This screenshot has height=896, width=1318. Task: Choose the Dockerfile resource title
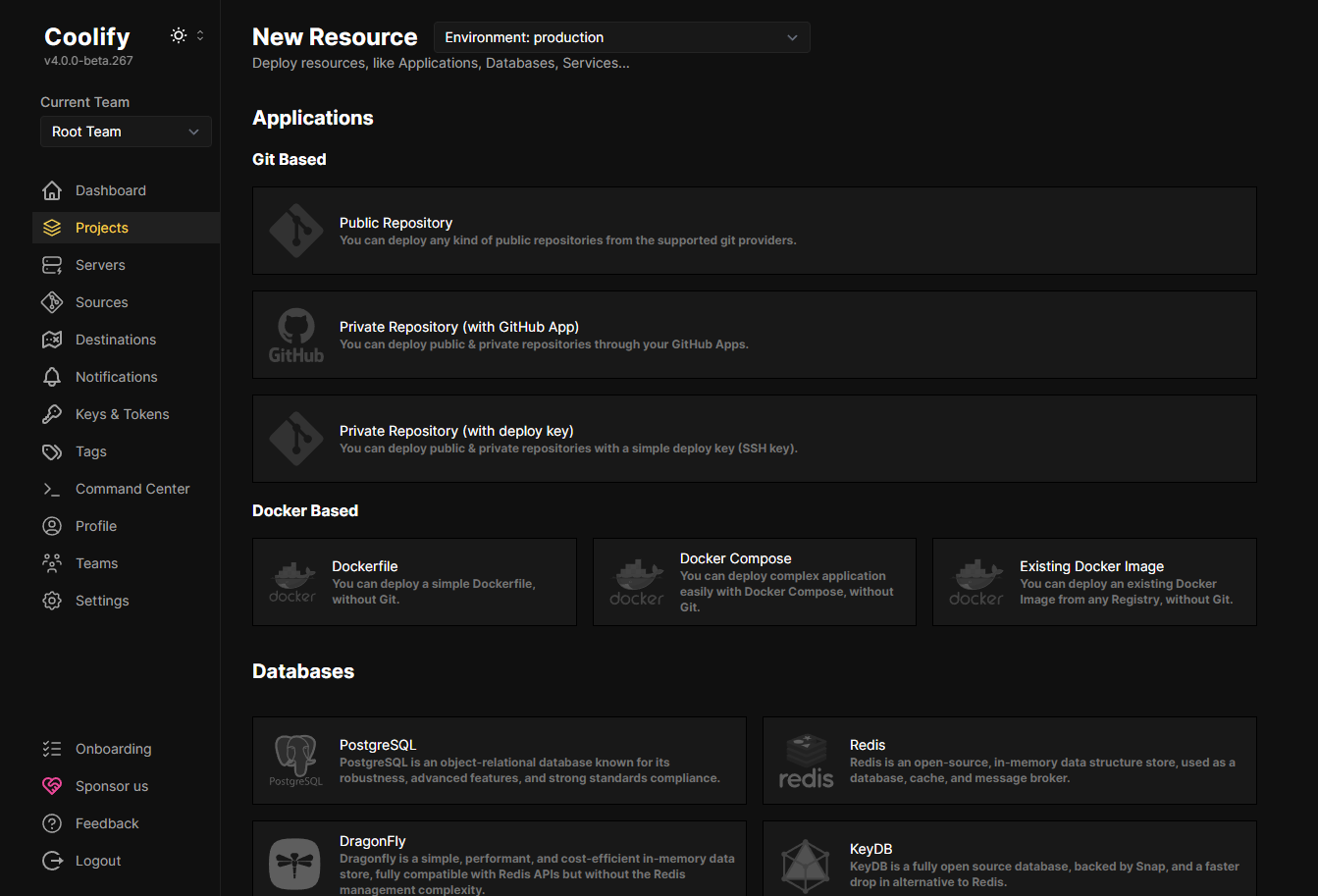365,566
